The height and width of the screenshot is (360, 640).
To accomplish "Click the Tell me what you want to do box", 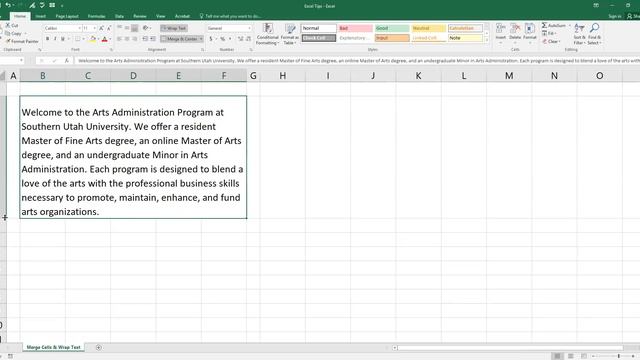I will tap(231, 16).
